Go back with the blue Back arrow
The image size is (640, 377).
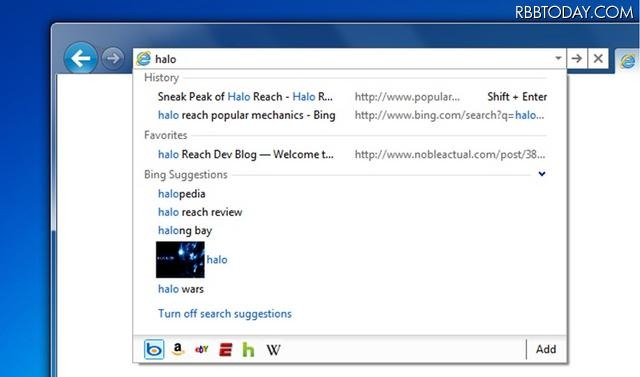81,58
